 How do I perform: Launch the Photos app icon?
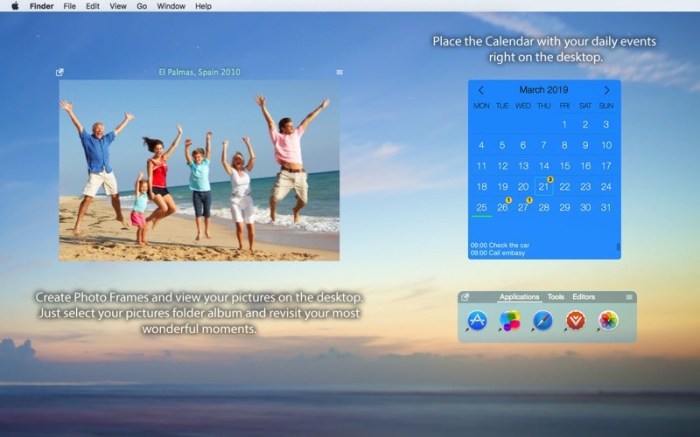608,321
